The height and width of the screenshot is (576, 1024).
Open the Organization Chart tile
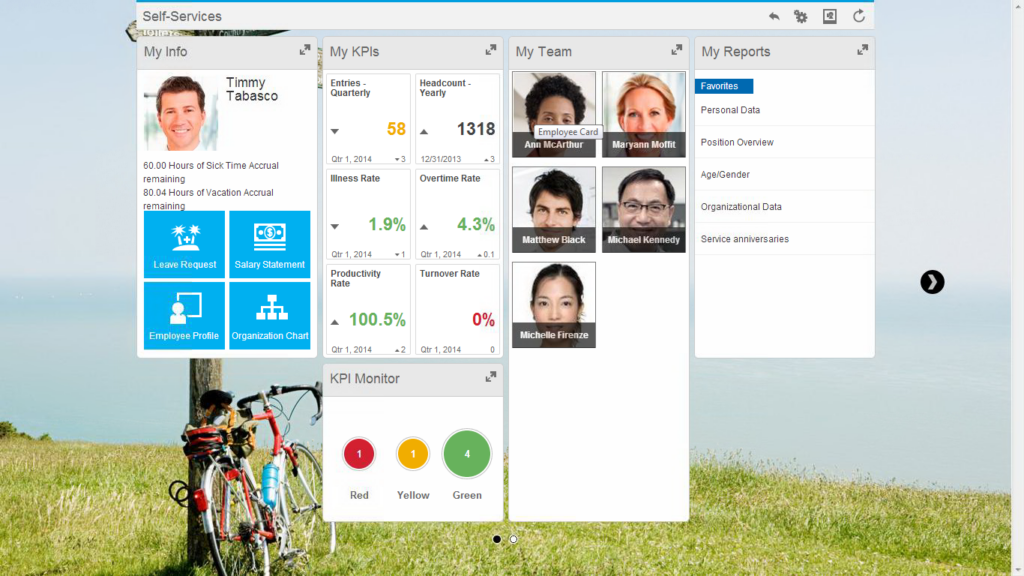coord(270,315)
